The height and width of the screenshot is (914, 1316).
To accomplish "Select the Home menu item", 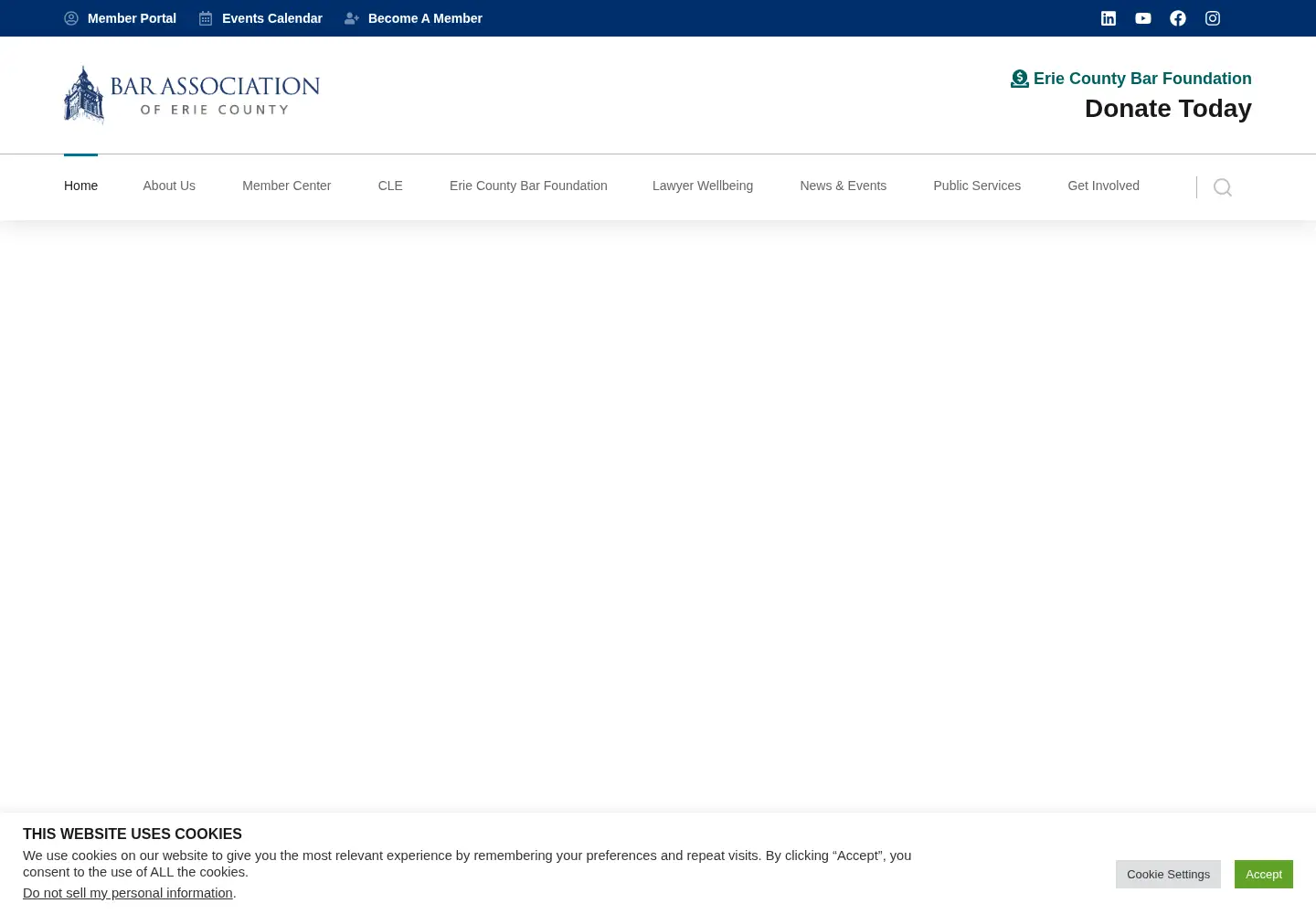I will coord(80,186).
